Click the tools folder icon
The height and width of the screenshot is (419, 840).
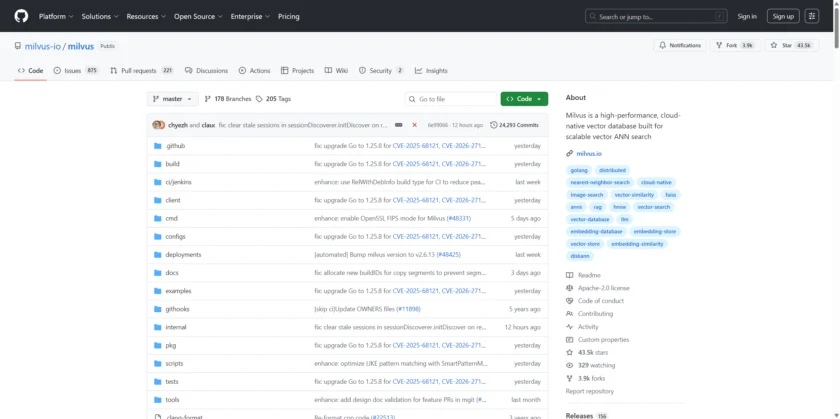point(158,400)
